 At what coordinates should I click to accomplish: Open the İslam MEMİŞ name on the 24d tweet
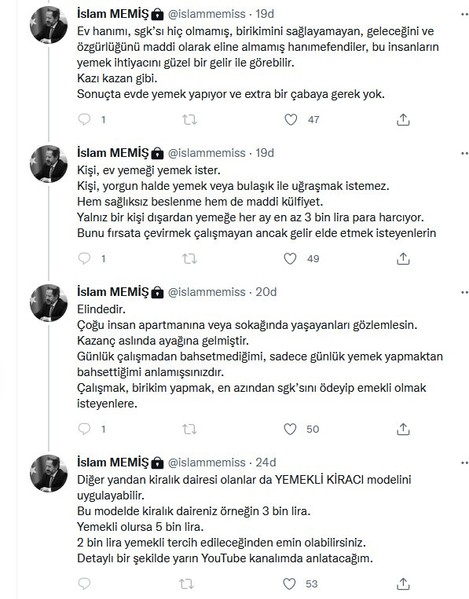[112, 462]
